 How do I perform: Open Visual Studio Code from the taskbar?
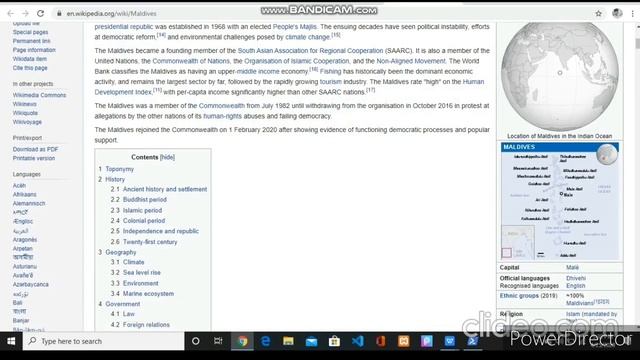358,341
